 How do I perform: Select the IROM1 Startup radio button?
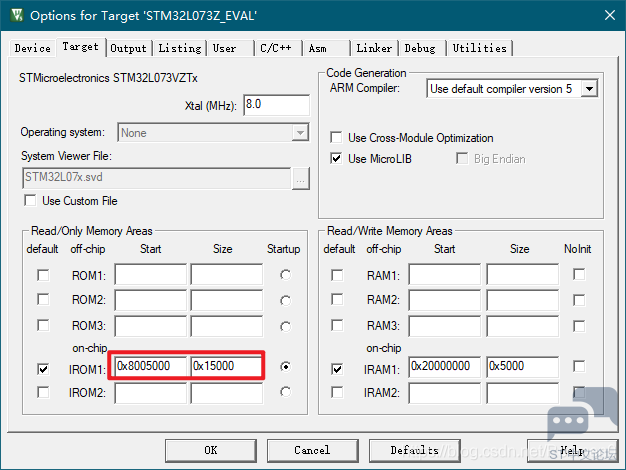coord(285,366)
